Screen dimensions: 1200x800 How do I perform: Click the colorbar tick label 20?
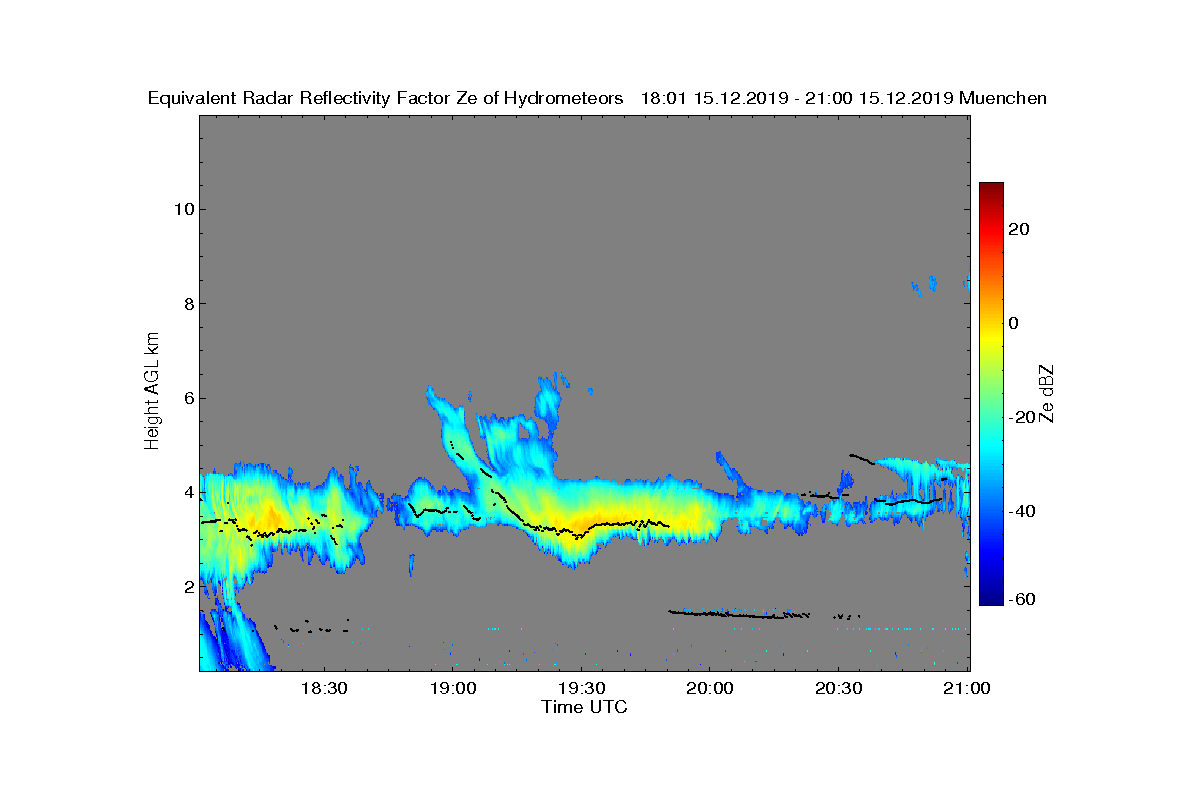(x=1019, y=229)
